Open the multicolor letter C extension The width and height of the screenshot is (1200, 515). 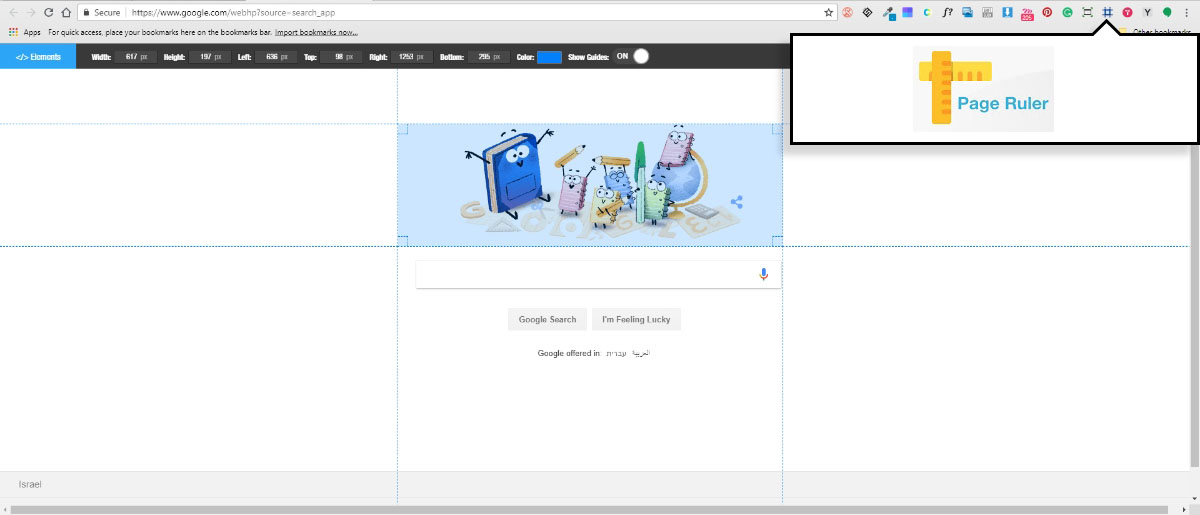(x=927, y=13)
